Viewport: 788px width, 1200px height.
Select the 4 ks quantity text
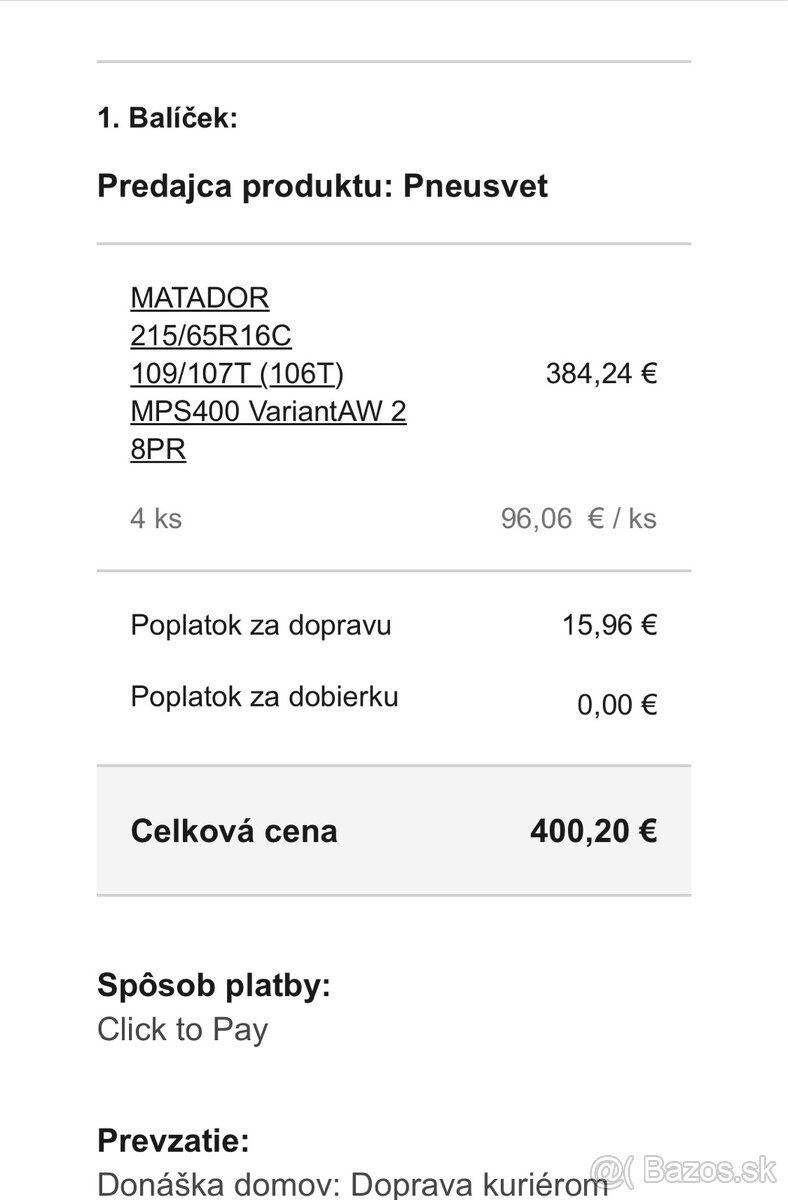156,518
